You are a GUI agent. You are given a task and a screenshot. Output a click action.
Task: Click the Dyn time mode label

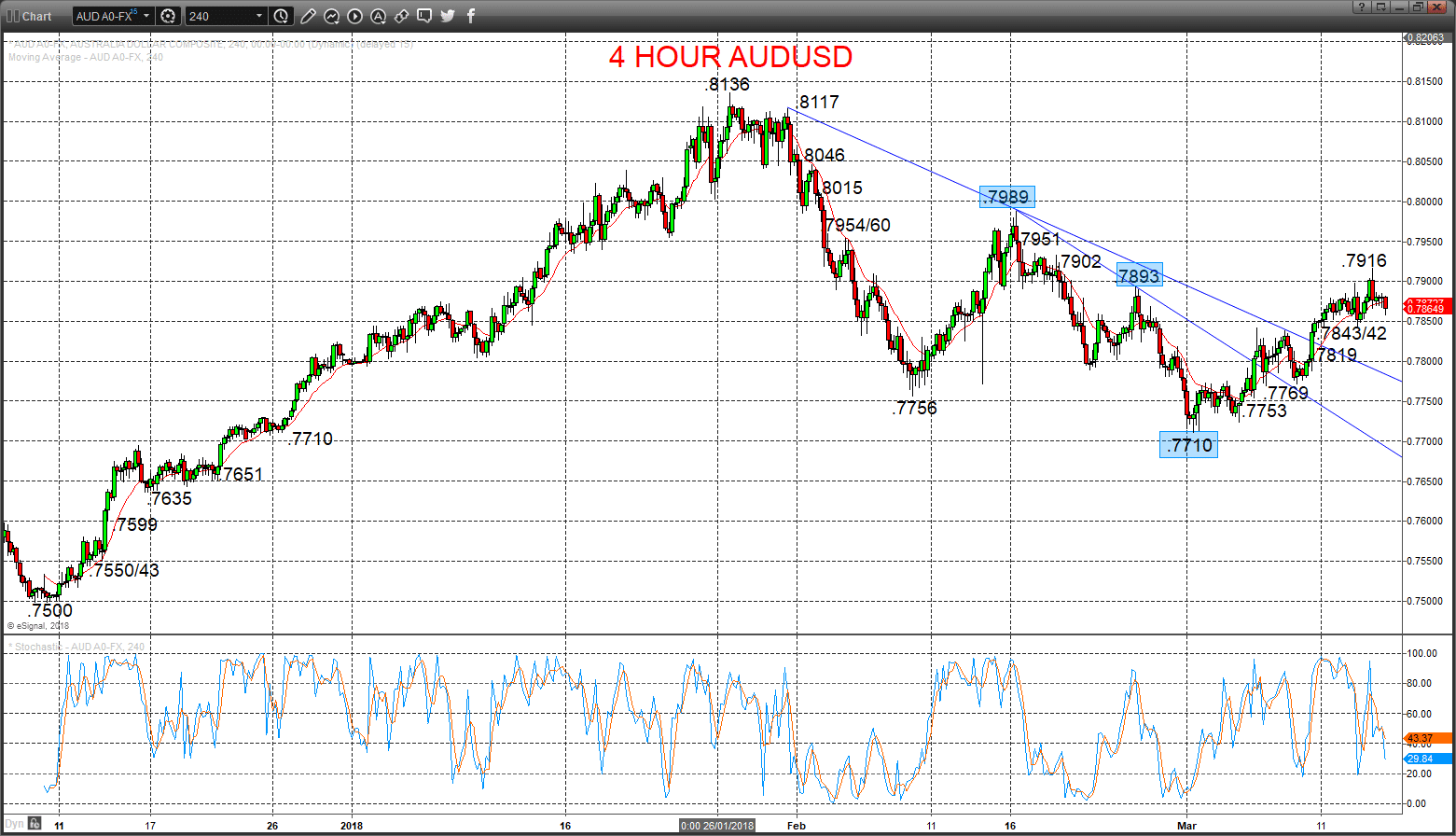pyautogui.click(x=13, y=824)
